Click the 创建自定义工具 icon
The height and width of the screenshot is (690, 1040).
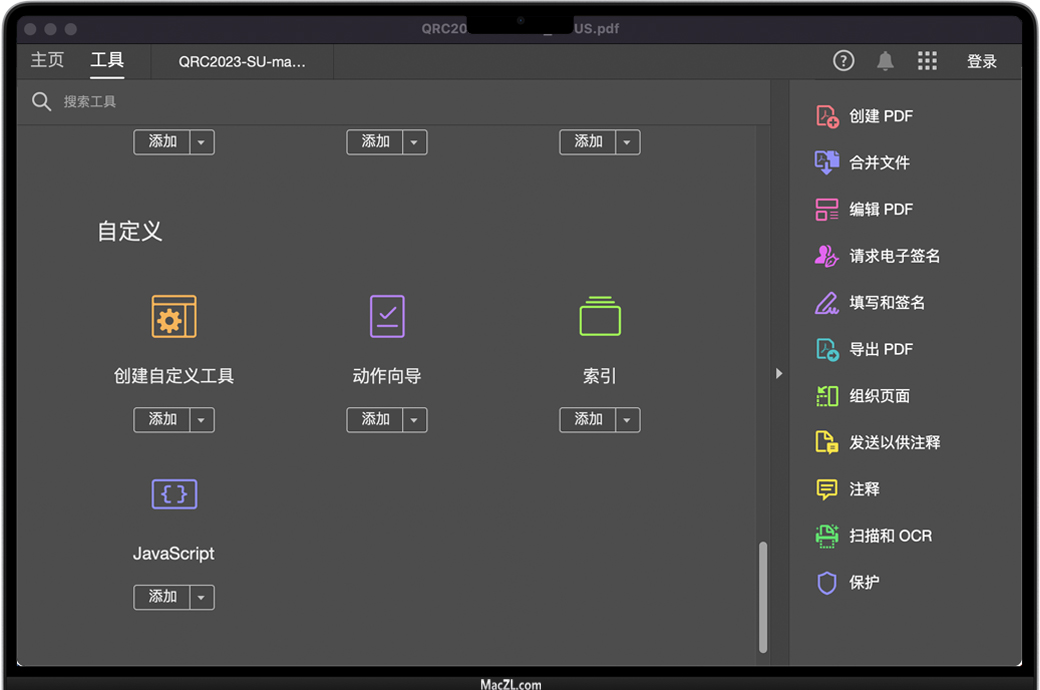tap(174, 316)
